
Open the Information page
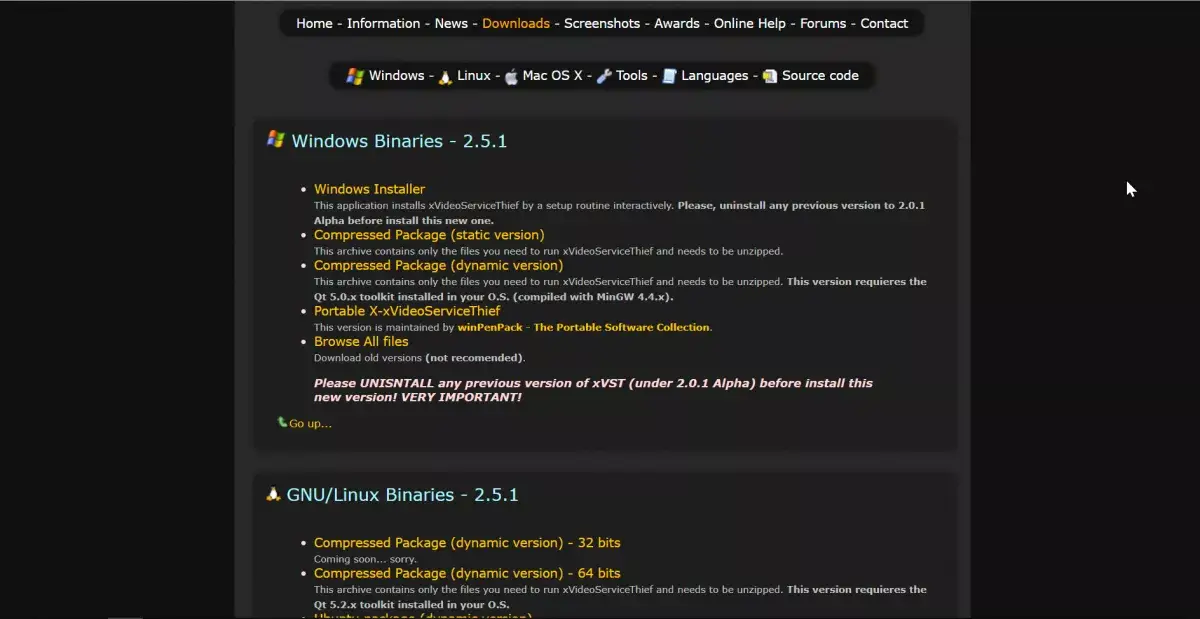tap(383, 23)
